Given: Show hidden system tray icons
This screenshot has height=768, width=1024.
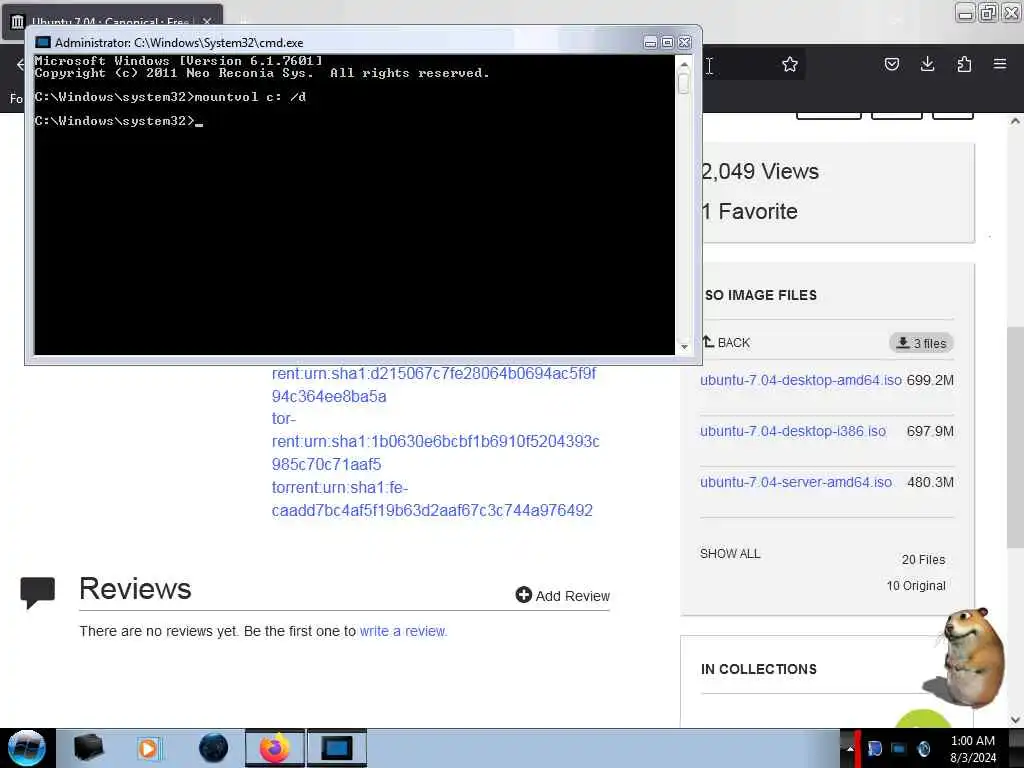Looking at the screenshot, I should tap(850, 749).
